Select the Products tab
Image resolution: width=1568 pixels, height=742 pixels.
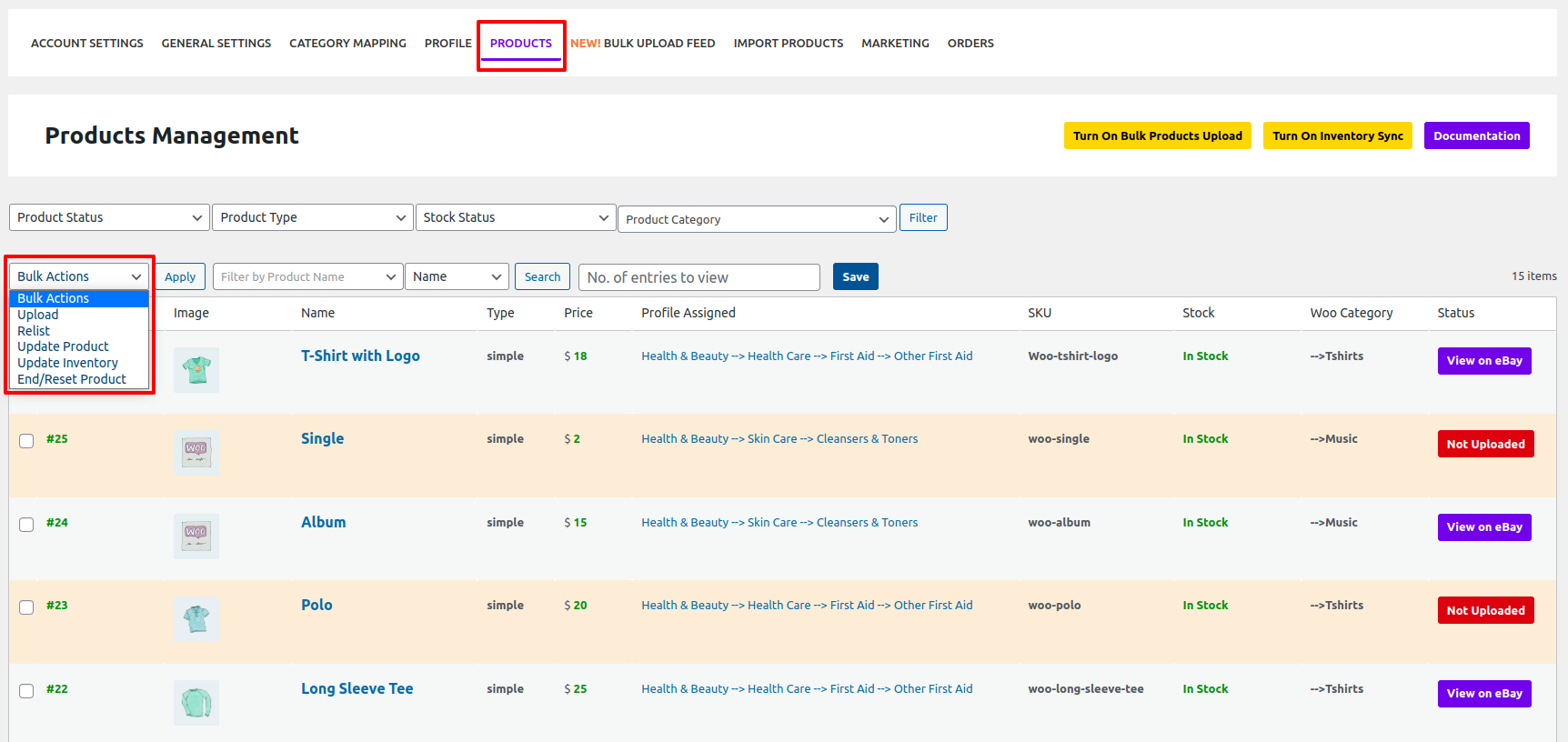pyautogui.click(x=521, y=43)
